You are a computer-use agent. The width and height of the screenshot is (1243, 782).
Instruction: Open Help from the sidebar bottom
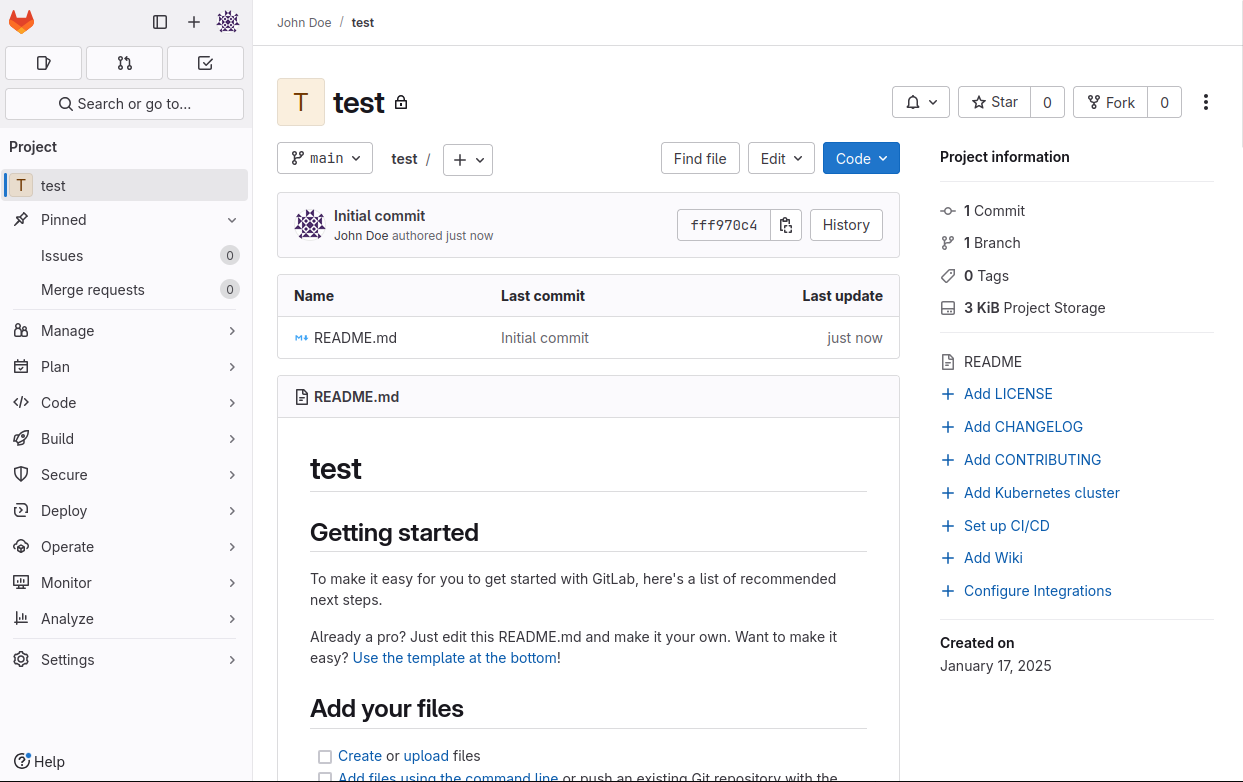(39, 761)
